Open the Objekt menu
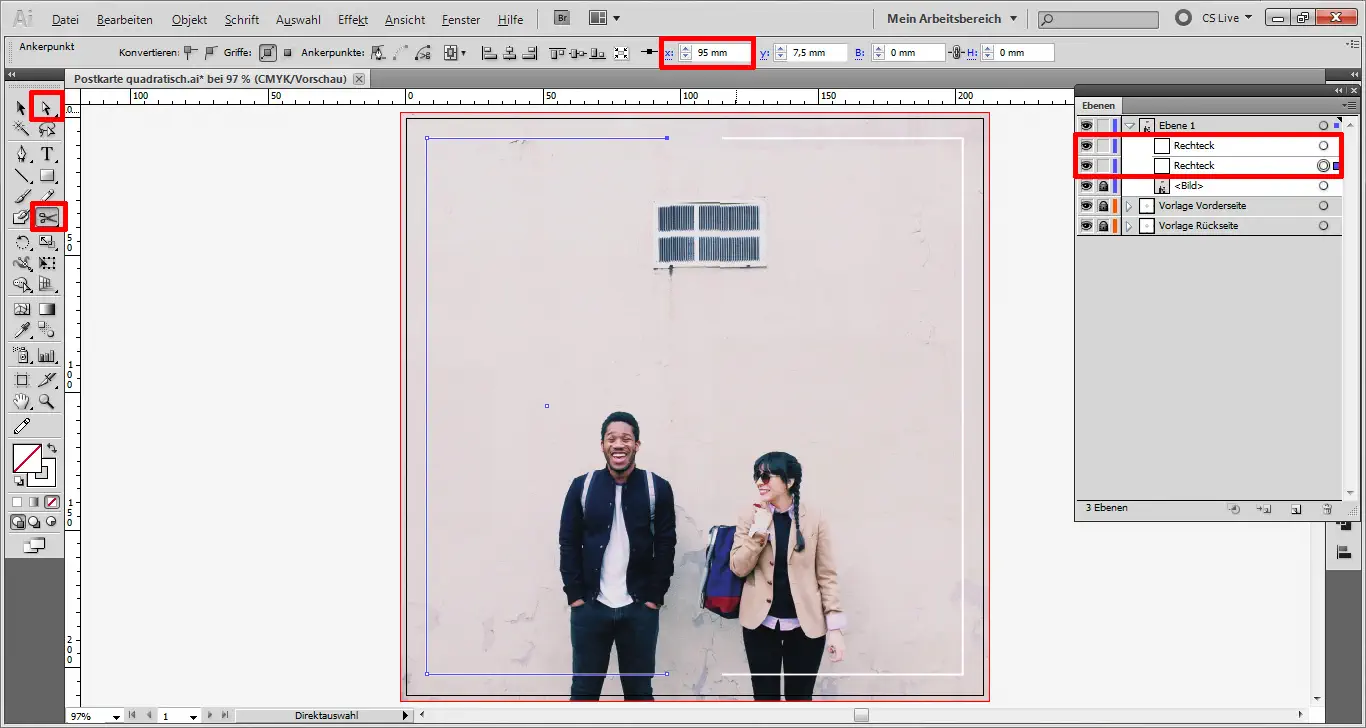1366x728 pixels. click(189, 19)
